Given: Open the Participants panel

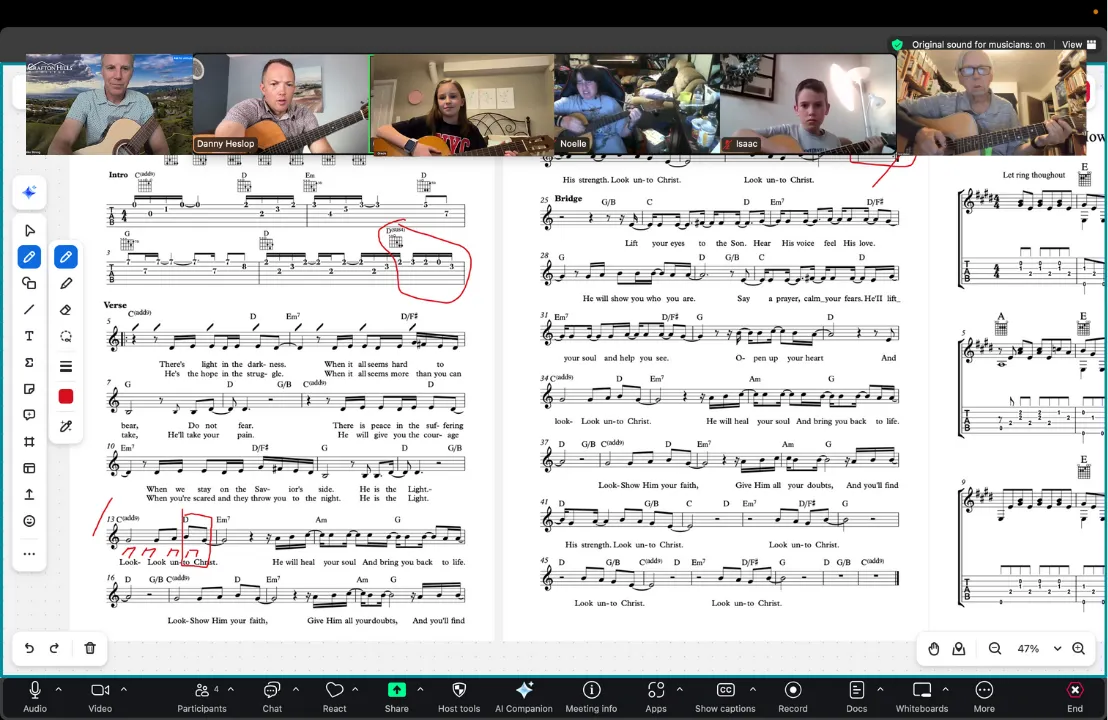Looking at the screenshot, I should pos(202,697).
